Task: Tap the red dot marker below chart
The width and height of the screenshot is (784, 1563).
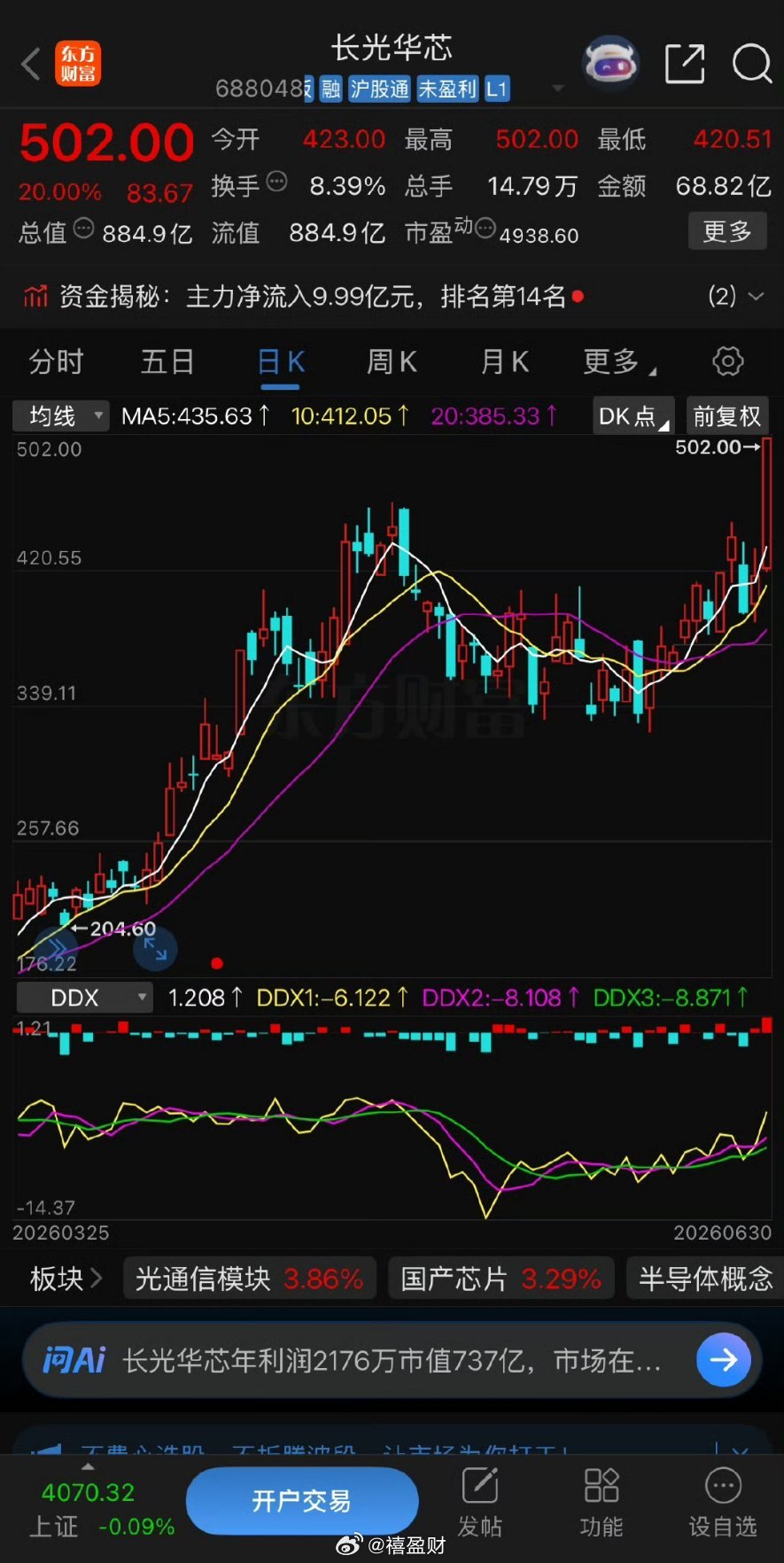Action: coord(217,963)
